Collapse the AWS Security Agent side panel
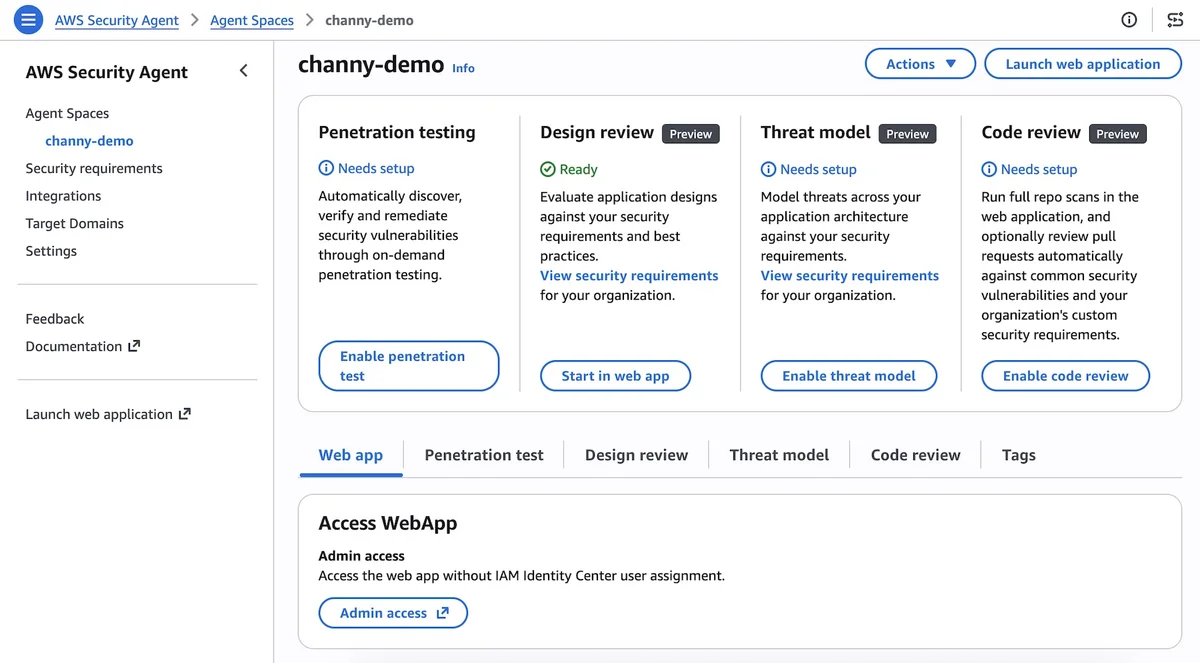The width and height of the screenshot is (1200, 663). tap(243, 71)
